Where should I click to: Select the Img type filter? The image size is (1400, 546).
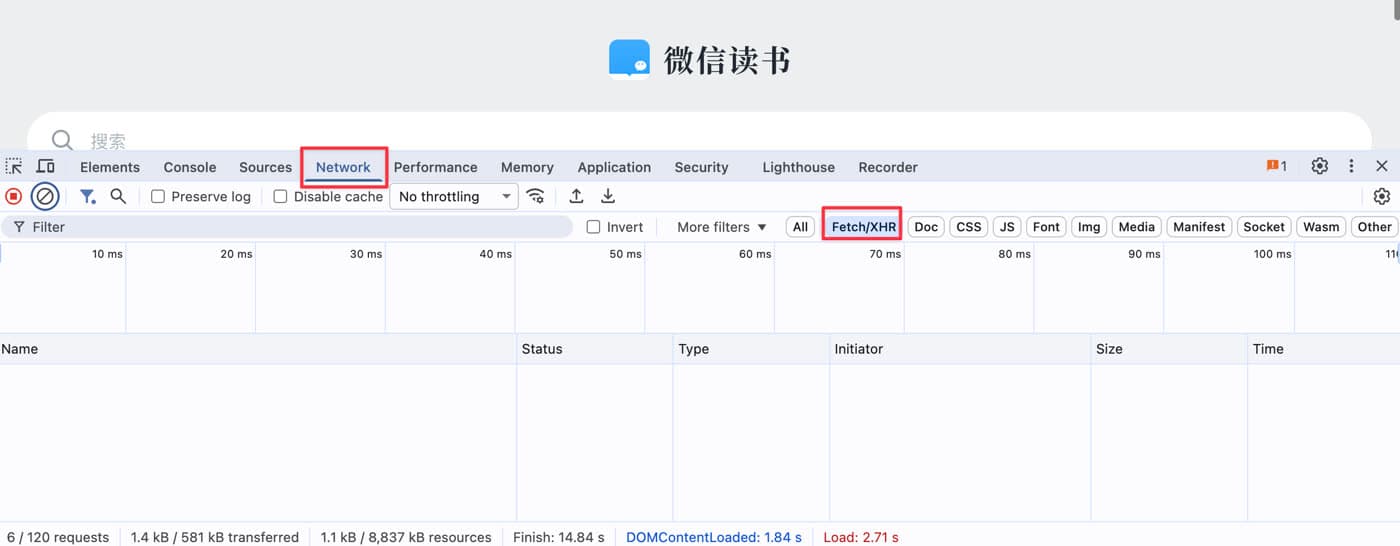point(1089,227)
